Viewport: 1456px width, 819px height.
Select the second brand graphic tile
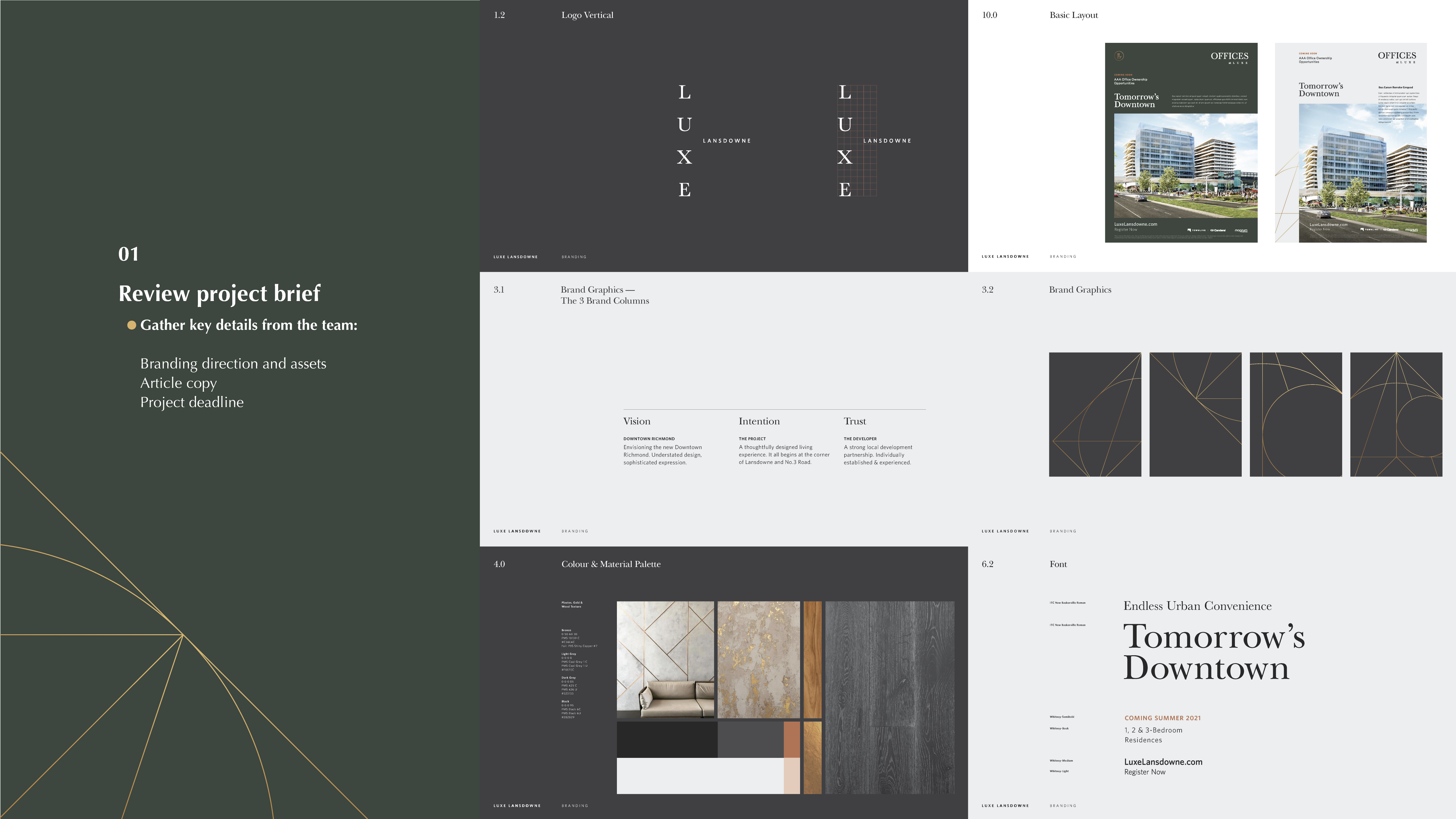pyautogui.click(x=1195, y=414)
